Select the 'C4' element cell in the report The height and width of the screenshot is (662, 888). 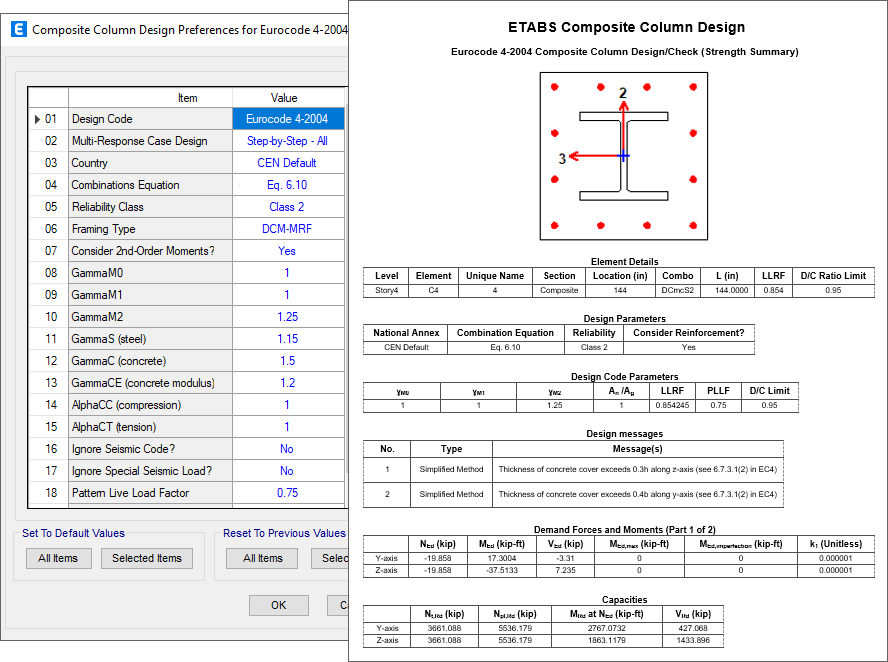(x=433, y=291)
